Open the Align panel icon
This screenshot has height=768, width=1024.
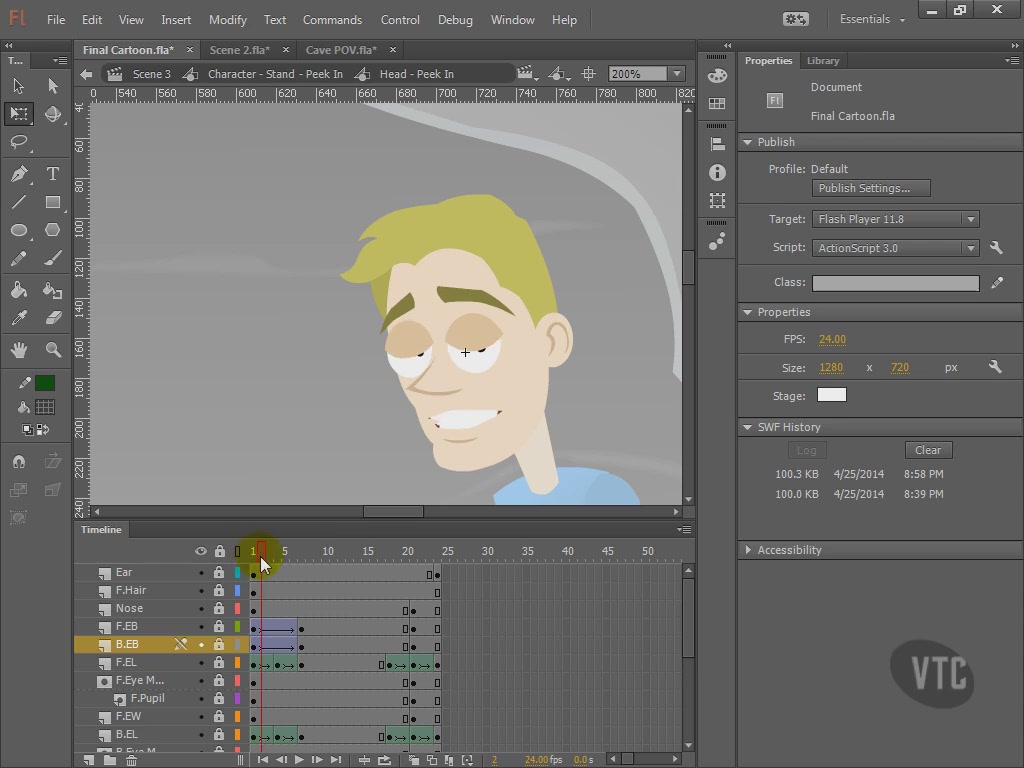point(717,144)
